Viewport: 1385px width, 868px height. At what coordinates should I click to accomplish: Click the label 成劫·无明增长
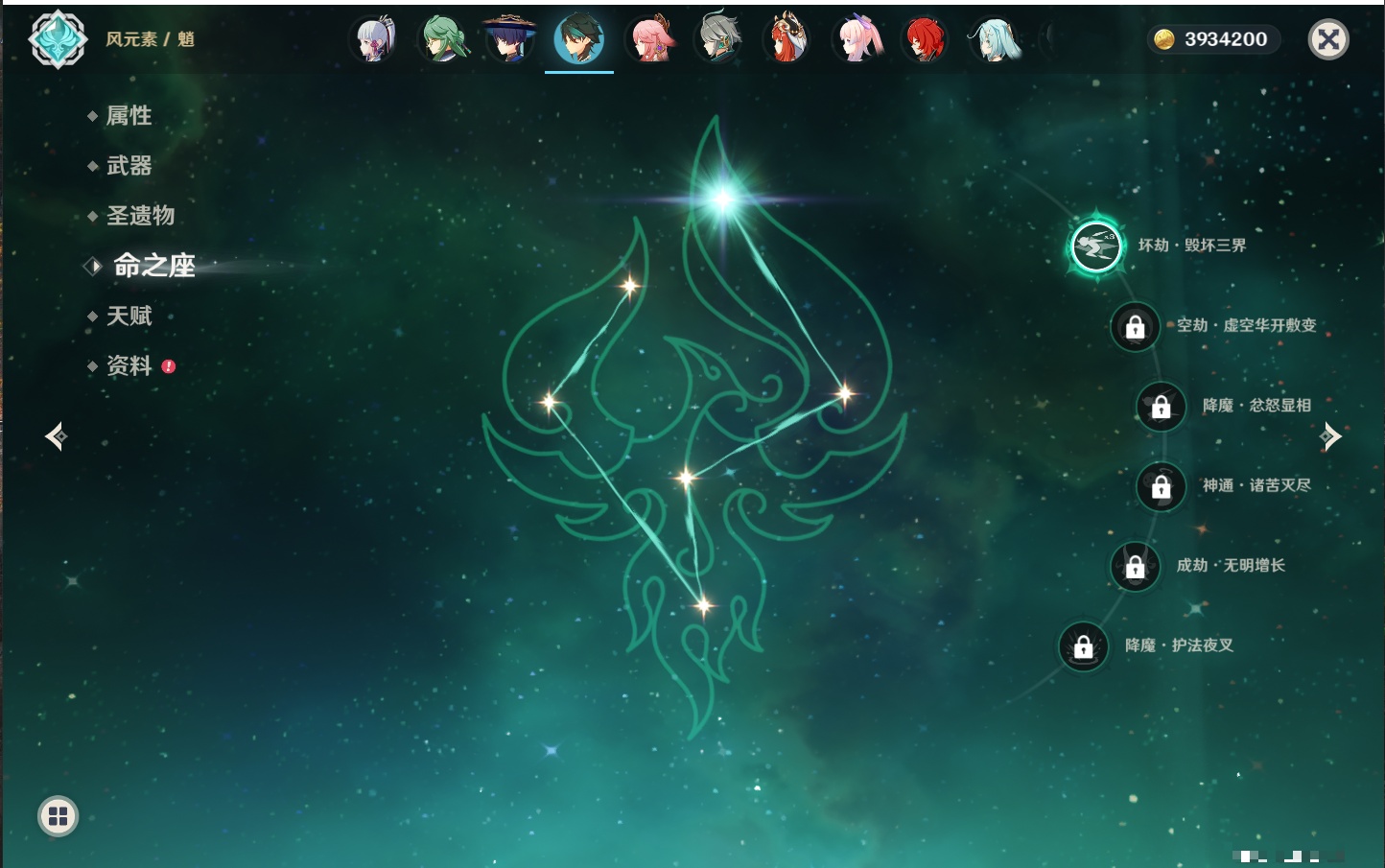(1231, 565)
